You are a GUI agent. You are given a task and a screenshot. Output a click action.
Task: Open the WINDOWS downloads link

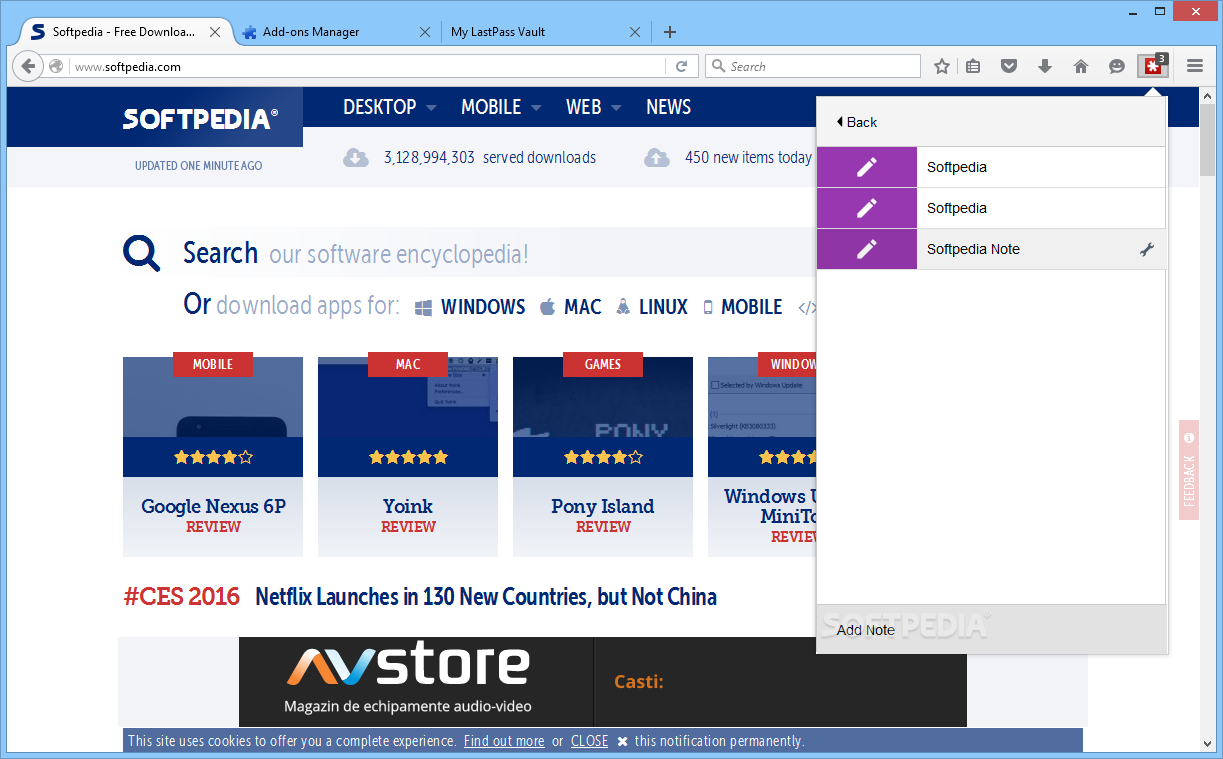[x=483, y=307]
